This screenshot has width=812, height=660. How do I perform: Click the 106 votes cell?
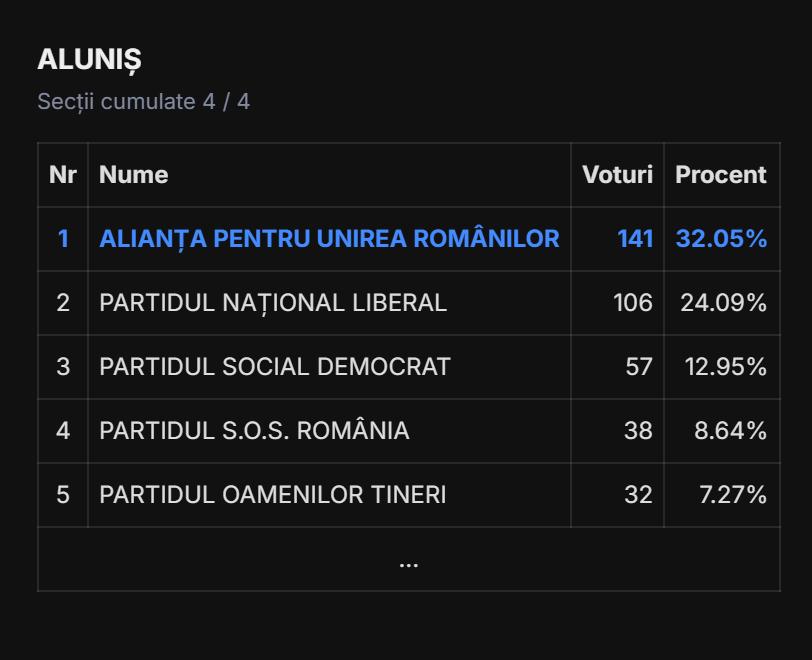tap(633, 303)
